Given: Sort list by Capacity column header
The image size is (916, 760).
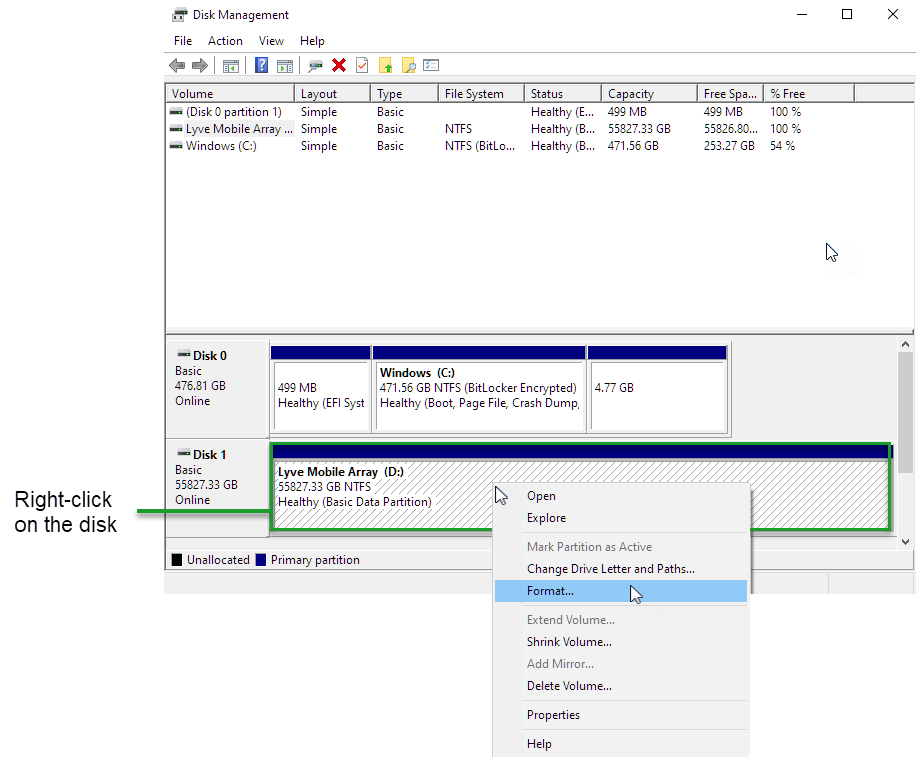Looking at the screenshot, I should tap(631, 94).
